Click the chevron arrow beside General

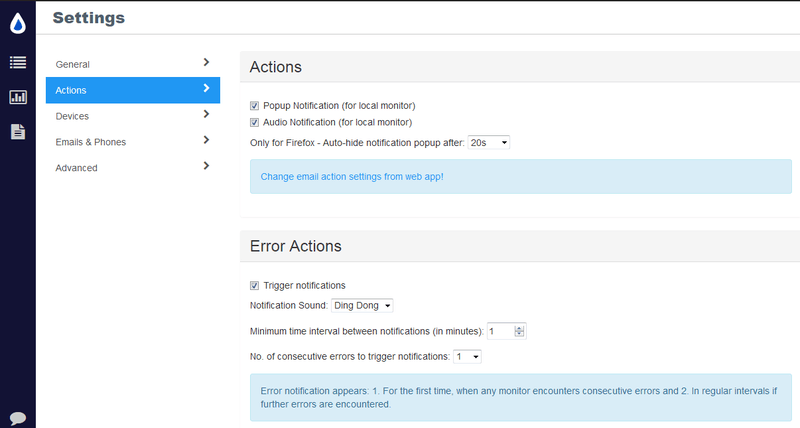206,62
